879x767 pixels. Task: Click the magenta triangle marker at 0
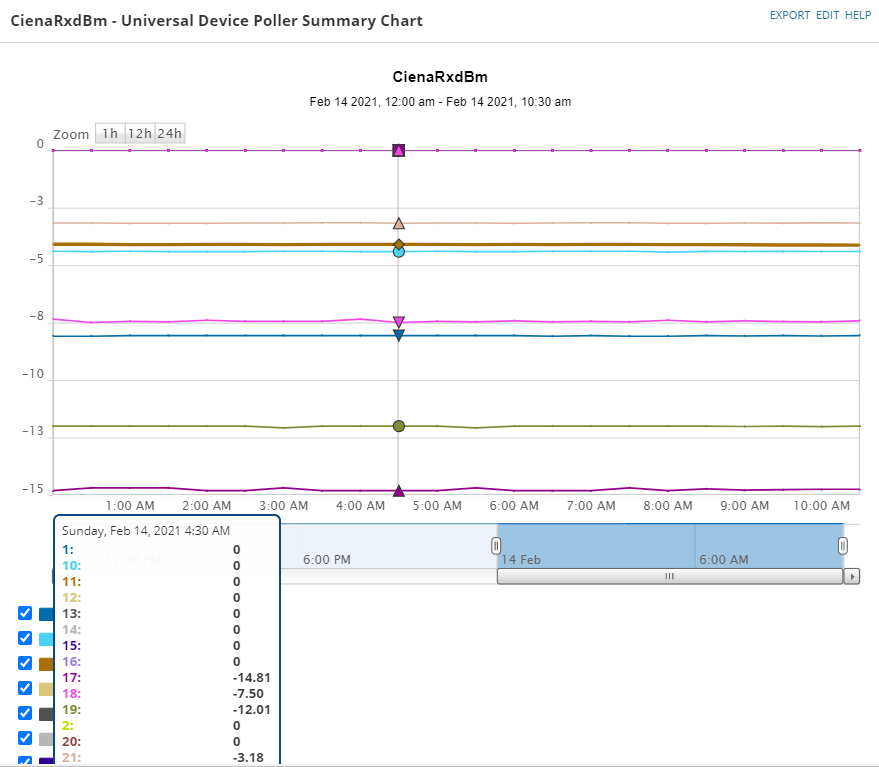[x=399, y=150]
